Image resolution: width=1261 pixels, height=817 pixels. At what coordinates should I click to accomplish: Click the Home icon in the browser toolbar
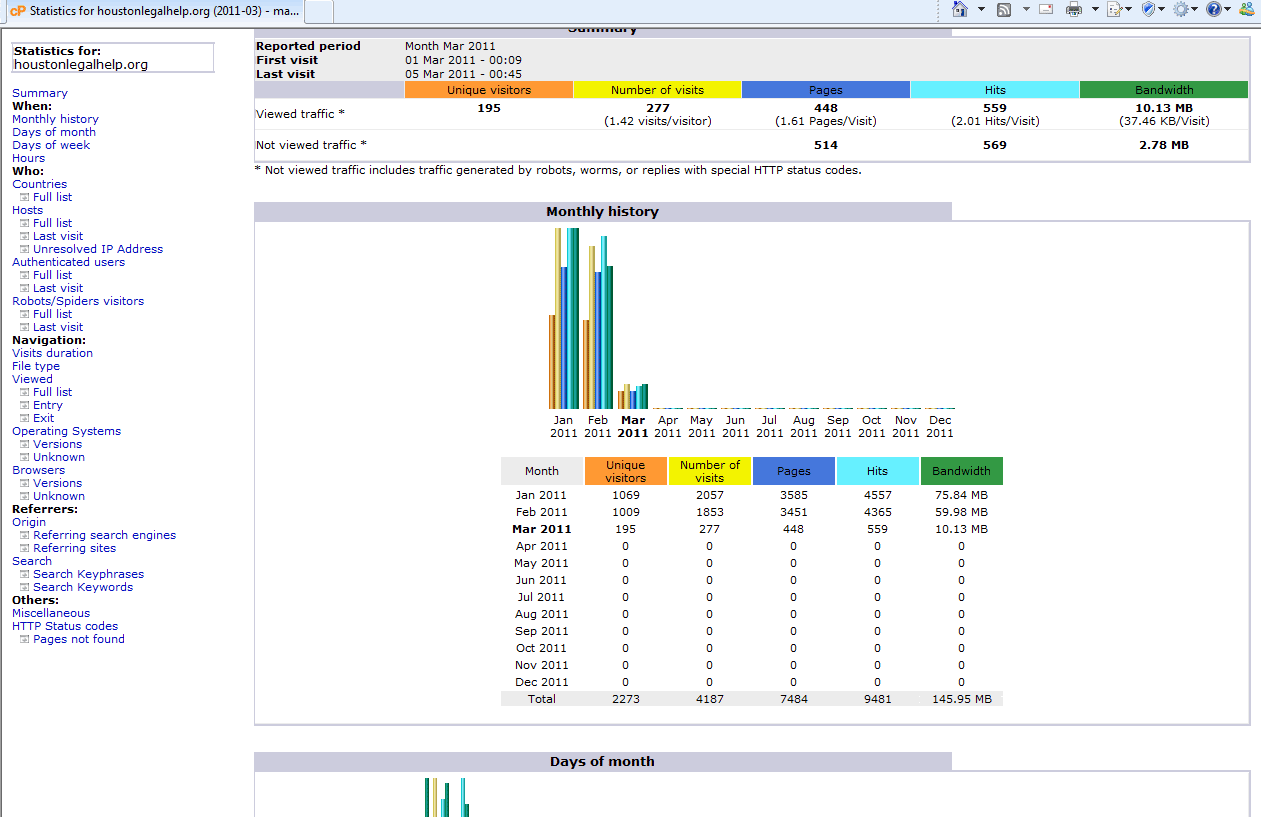tap(960, 9)
